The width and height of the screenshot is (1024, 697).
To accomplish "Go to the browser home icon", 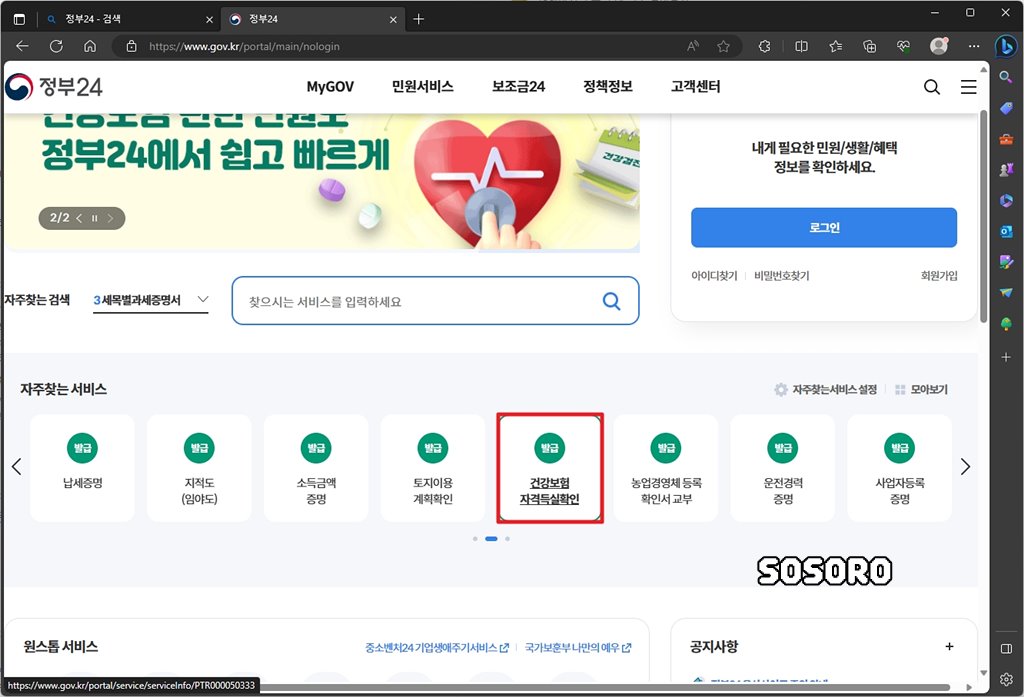I will click(x=90, y=46).
